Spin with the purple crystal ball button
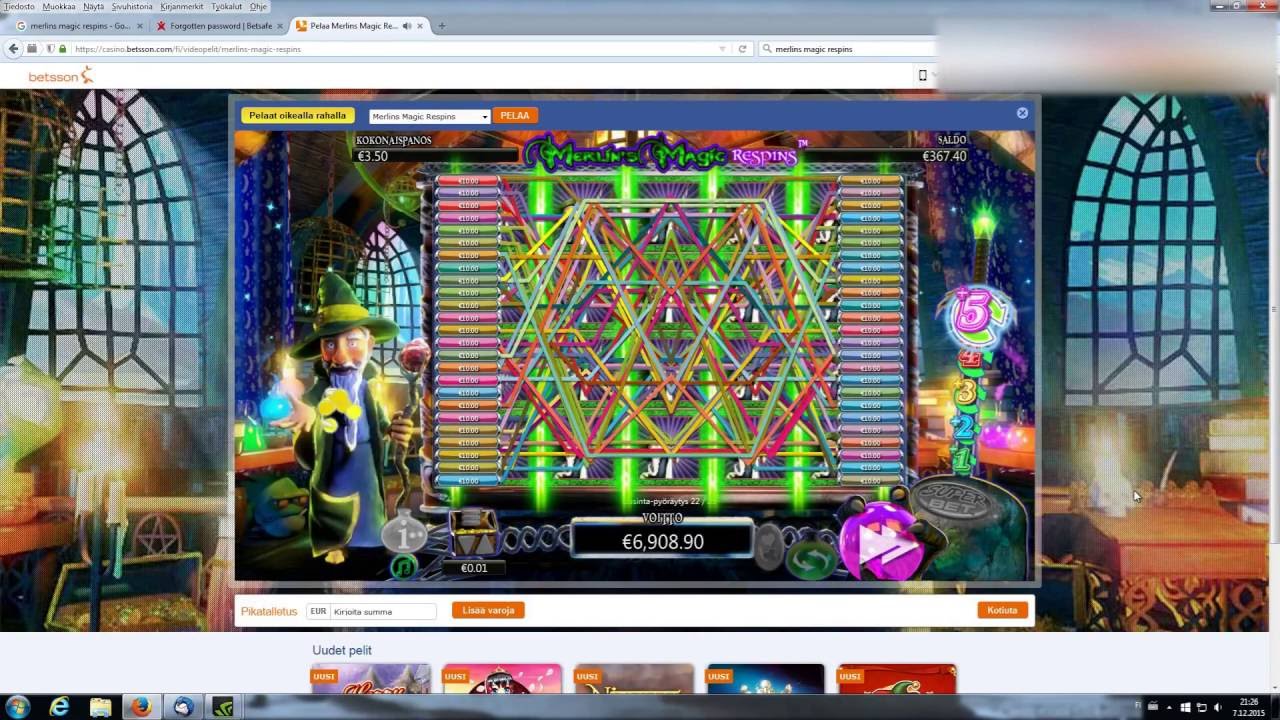 [883, 543]
